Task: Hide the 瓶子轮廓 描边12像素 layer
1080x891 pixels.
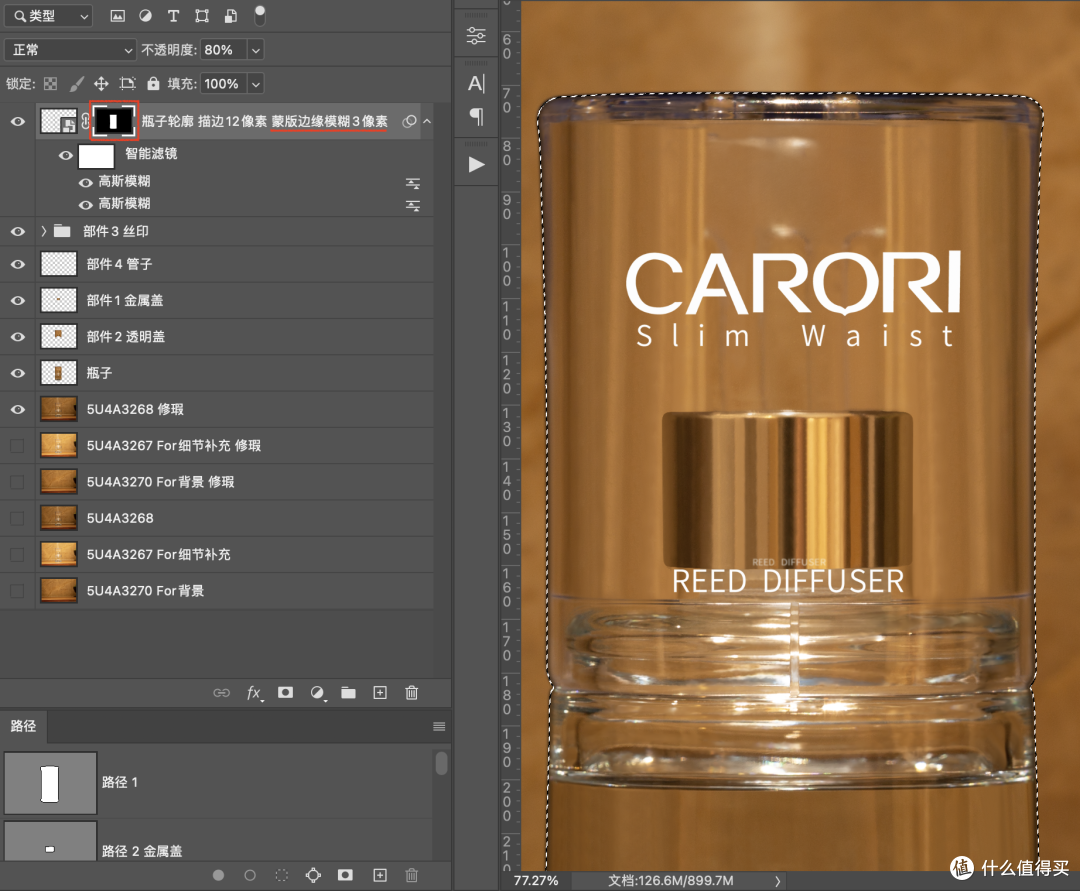Action: (18, 122)
